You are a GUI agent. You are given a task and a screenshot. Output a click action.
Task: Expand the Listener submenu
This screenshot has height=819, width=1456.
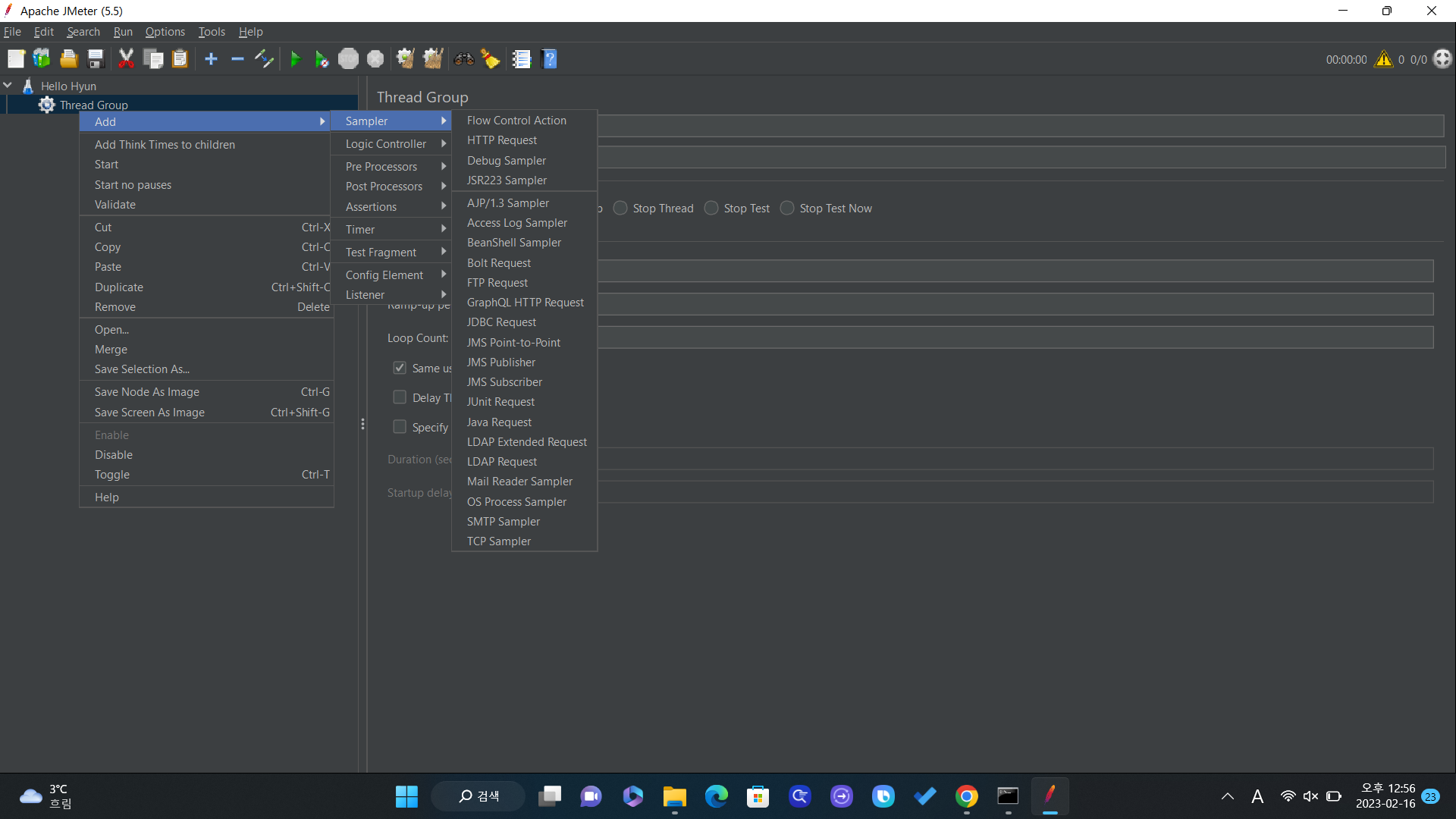coord(391,295)
